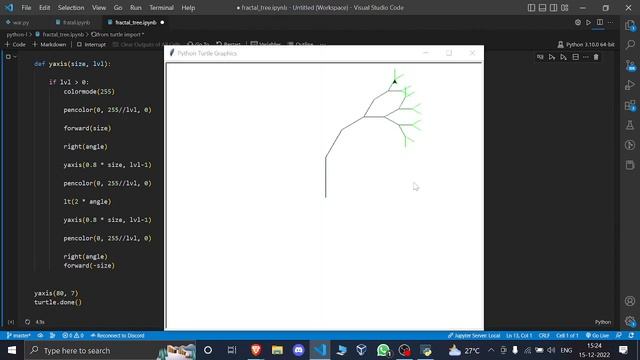Toggle bottom panel layout icon
Image resolution: width=640 pixels, height=360 pixels.
542,8
